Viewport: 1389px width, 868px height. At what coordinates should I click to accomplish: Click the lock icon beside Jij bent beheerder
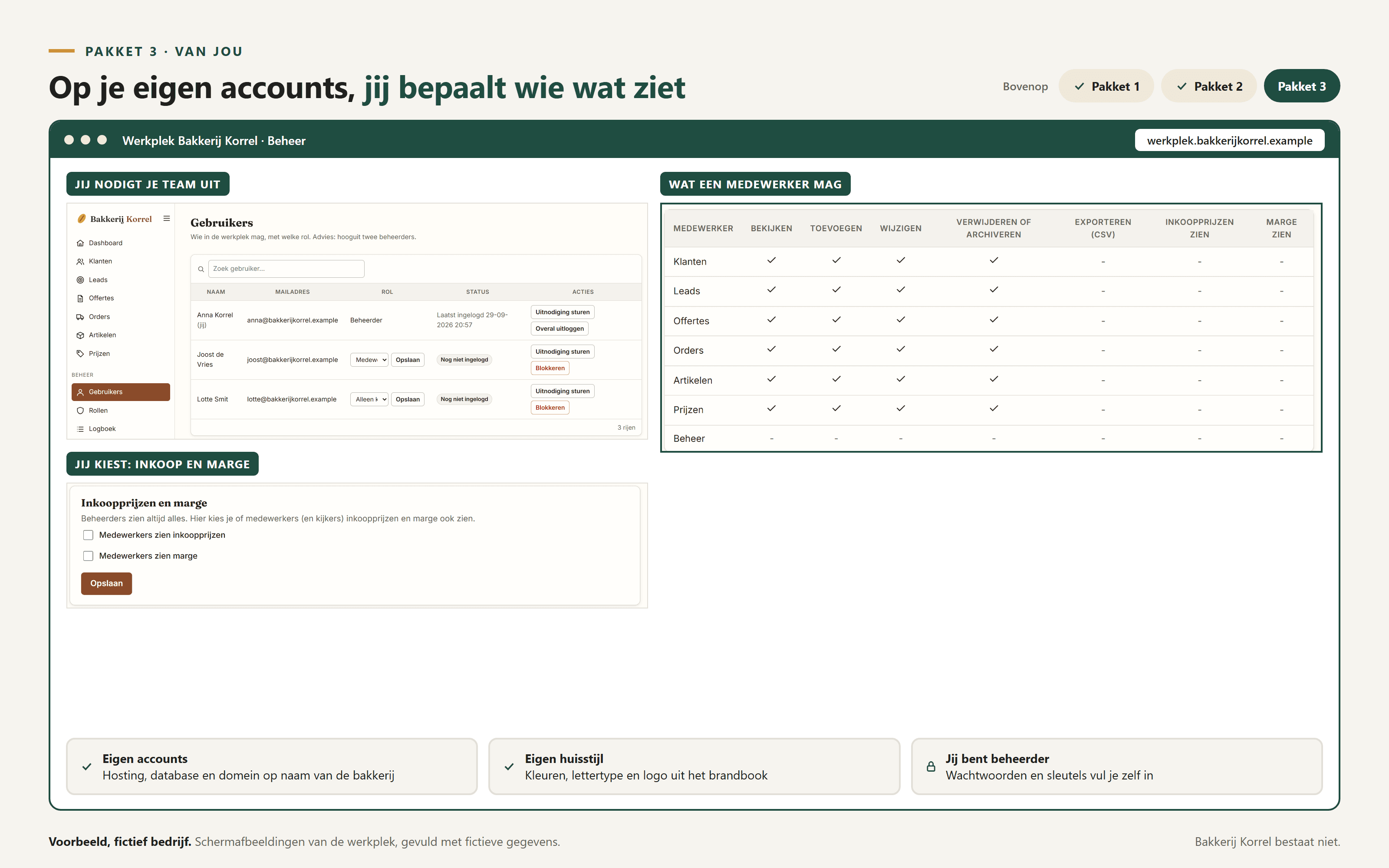point(931,766)
